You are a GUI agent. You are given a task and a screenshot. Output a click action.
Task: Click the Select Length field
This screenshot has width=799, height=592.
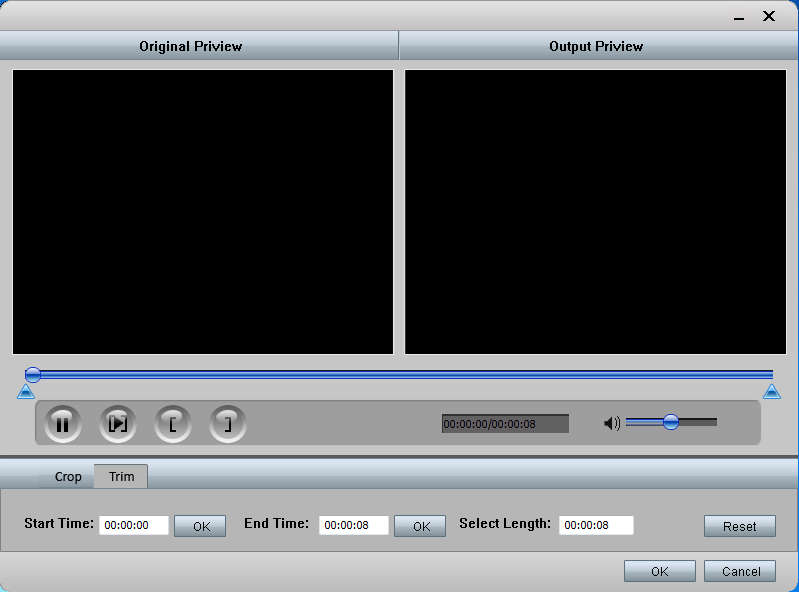pos(596,525)
